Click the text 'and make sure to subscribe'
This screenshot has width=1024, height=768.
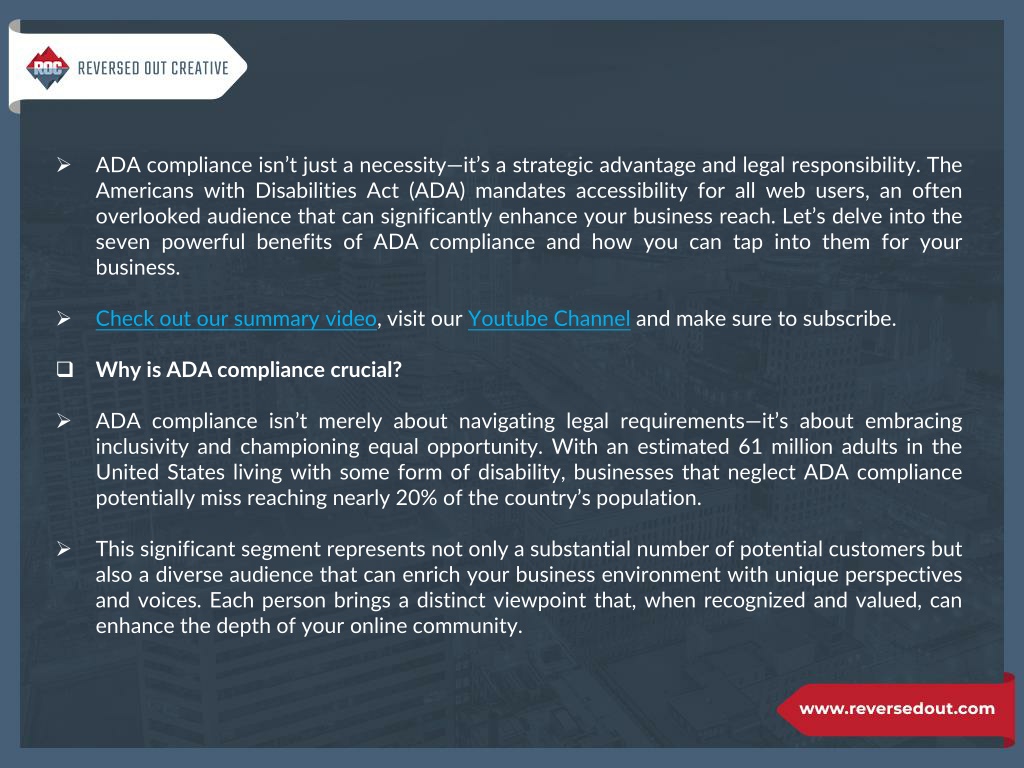tap(765, 319)
